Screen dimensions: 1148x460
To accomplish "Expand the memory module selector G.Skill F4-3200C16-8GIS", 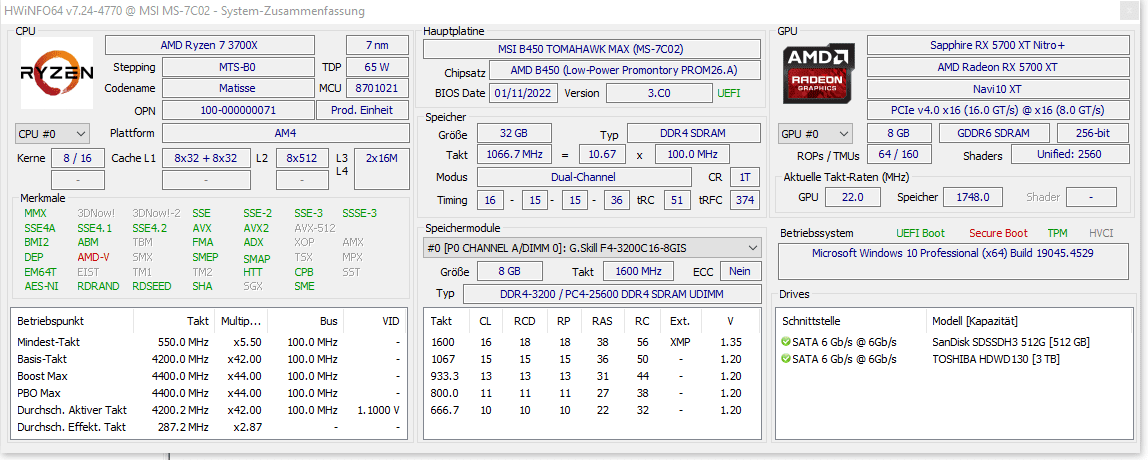I will click(592, 248).
